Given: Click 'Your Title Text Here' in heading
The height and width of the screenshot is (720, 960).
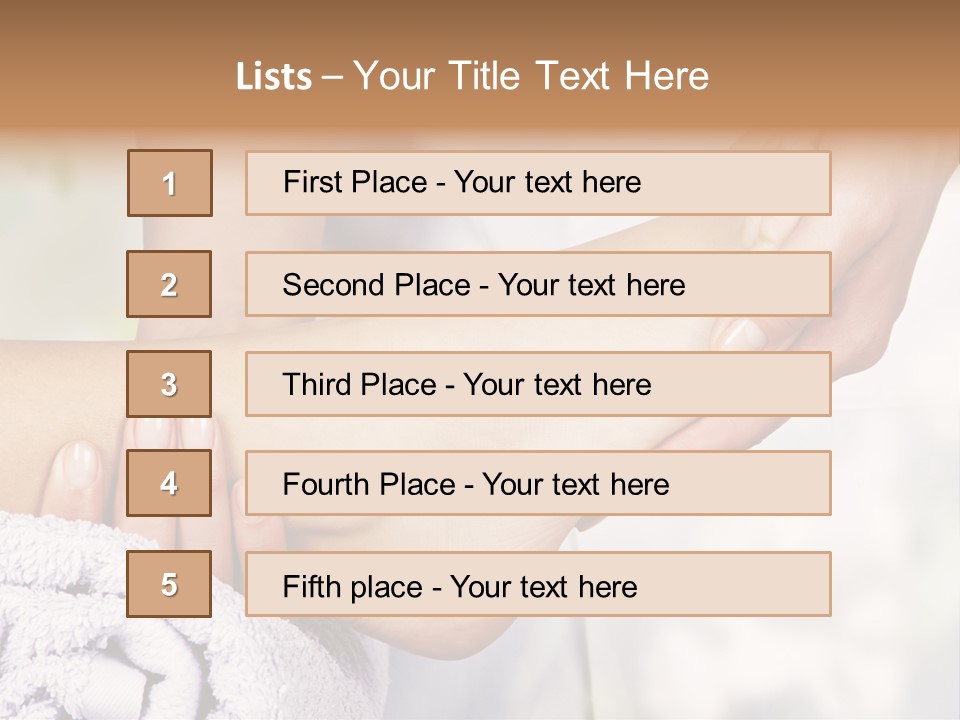Looking at the screenshot, I should [x=531, y=76].
